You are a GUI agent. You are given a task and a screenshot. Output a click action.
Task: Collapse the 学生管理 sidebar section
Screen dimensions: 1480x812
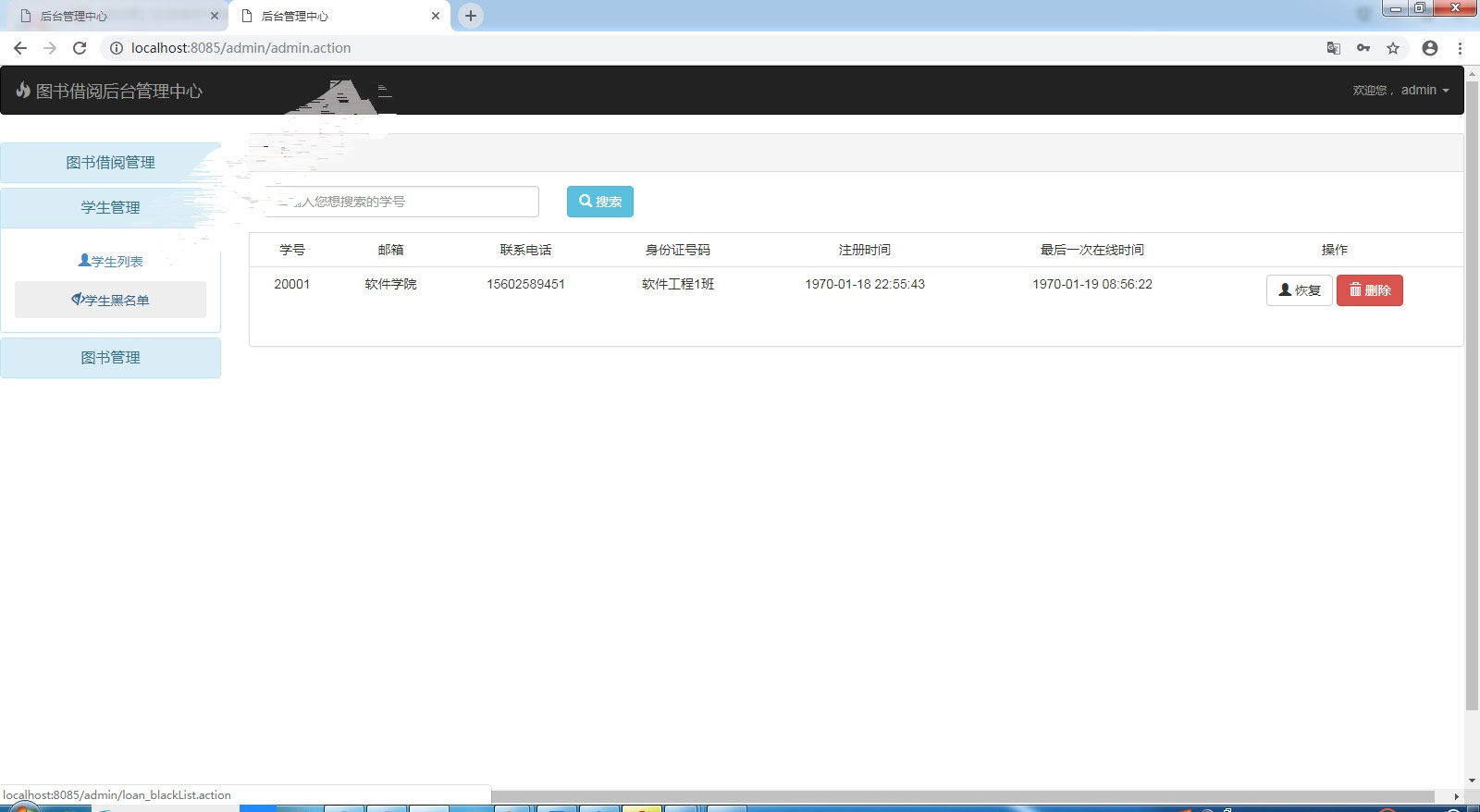click(x=110, y=207)
